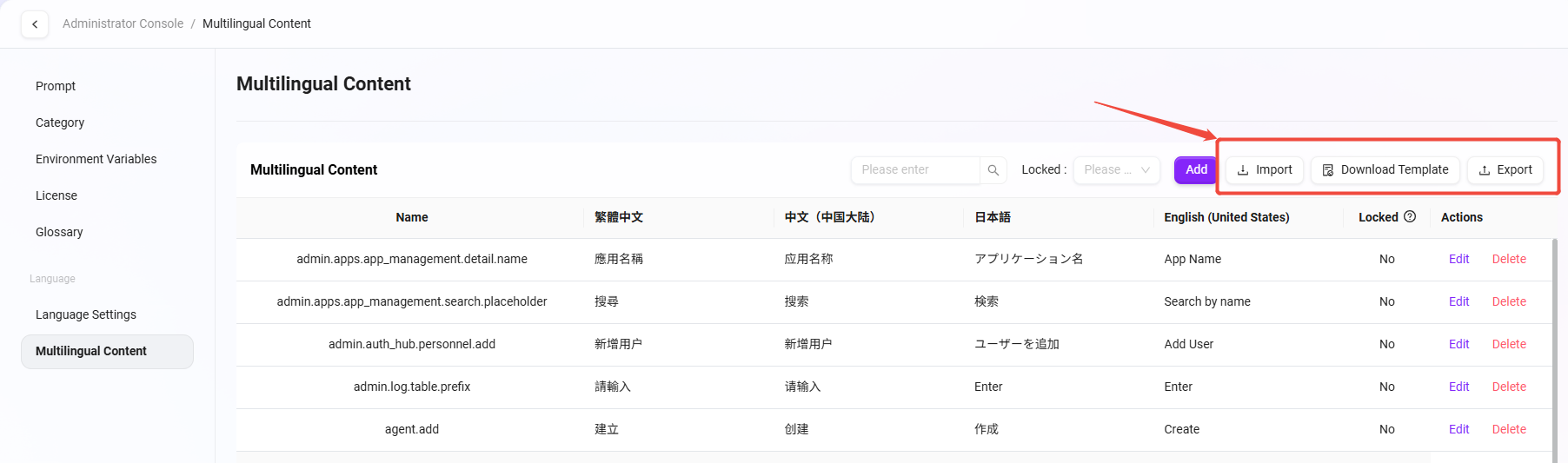Open the Prompt menu item
The height and width of the screenshot is (463, 1568).
click(56, 86)
